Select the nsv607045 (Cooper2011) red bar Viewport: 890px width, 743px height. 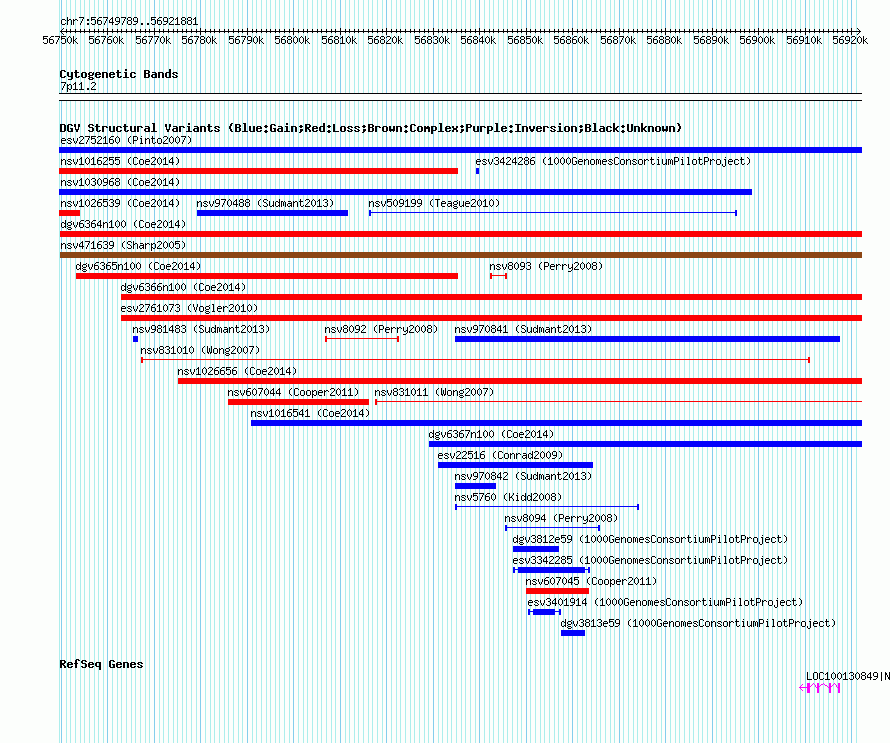point(557,591)
